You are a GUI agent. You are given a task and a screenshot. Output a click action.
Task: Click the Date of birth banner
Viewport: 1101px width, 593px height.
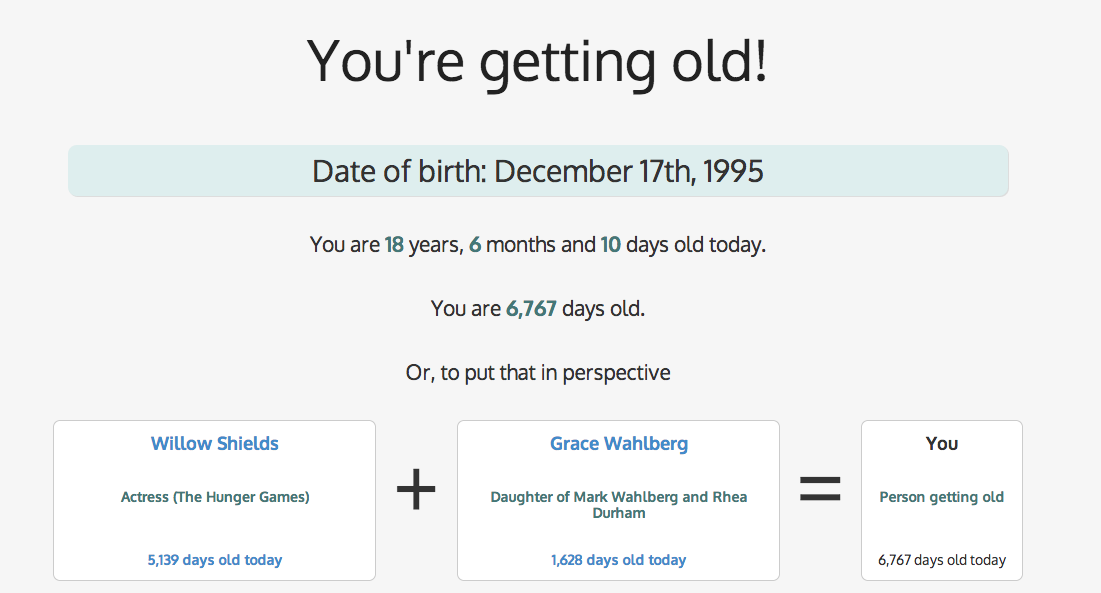point(538,171)
